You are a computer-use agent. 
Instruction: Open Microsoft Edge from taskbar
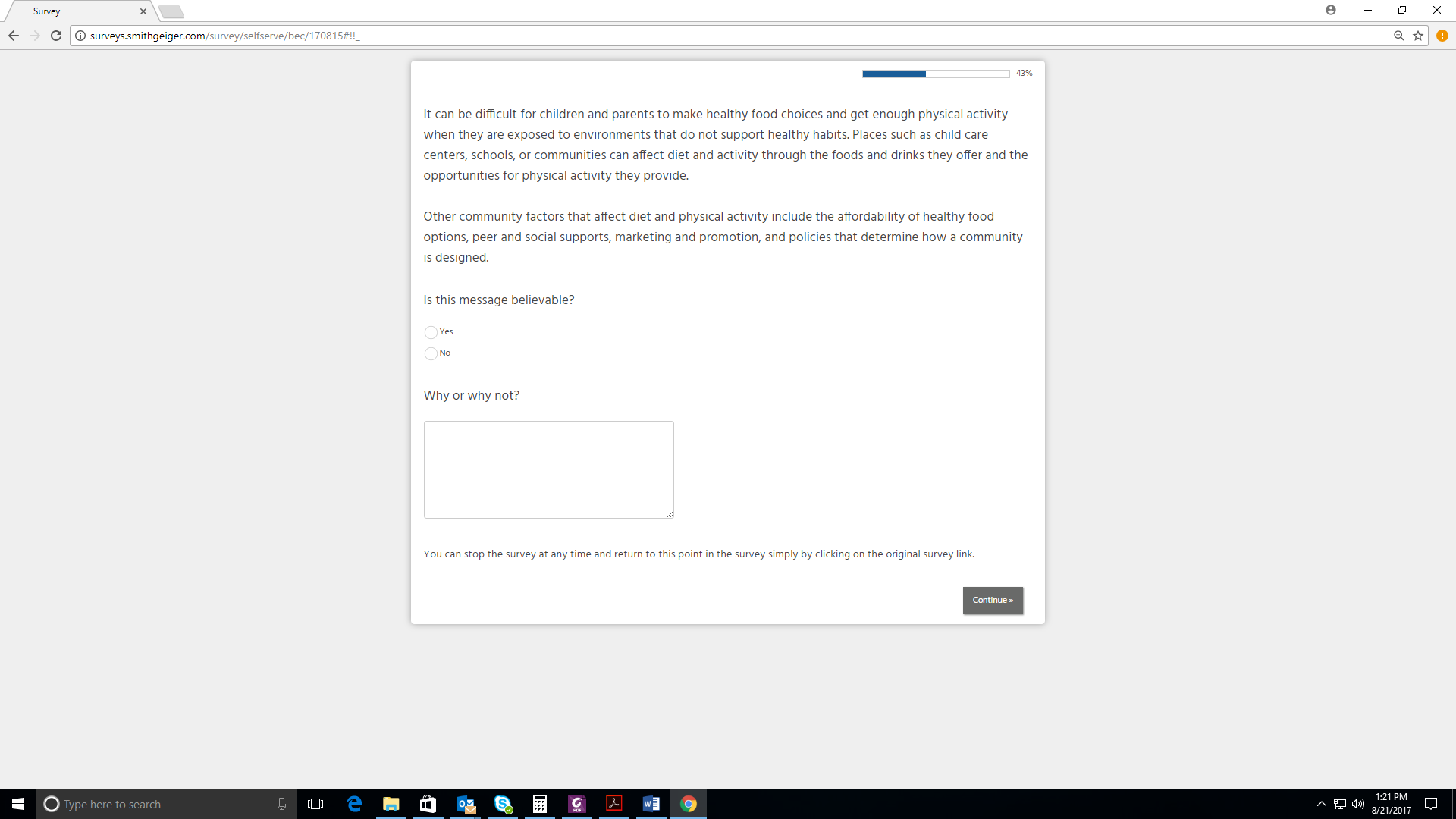354,804
